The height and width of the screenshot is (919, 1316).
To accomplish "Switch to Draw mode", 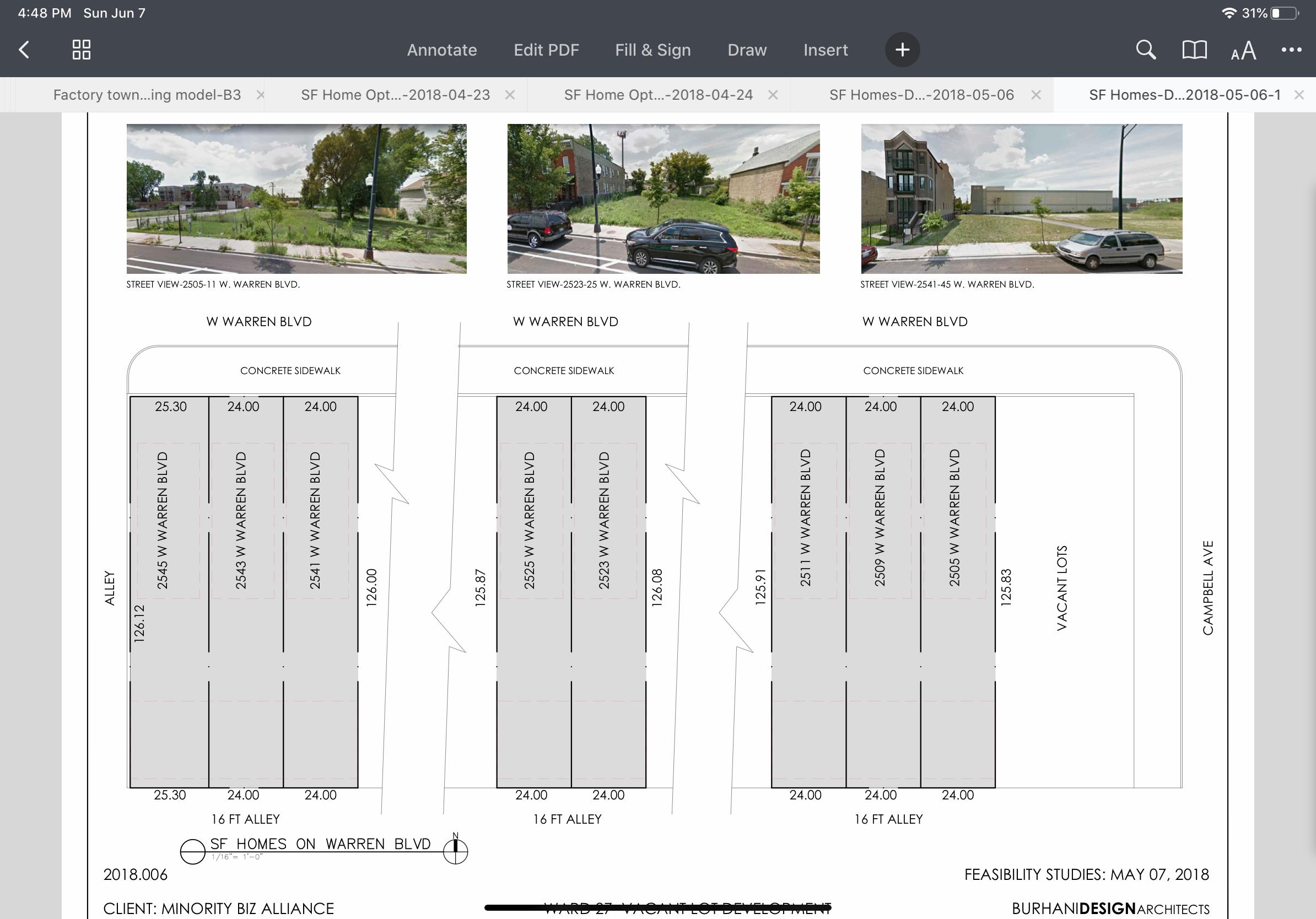I will (x=746, y=50).
